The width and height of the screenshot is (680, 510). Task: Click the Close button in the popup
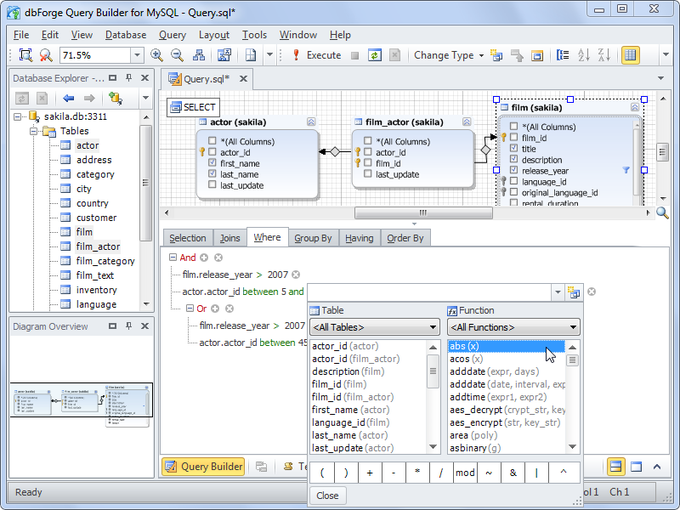click(328, 496)
